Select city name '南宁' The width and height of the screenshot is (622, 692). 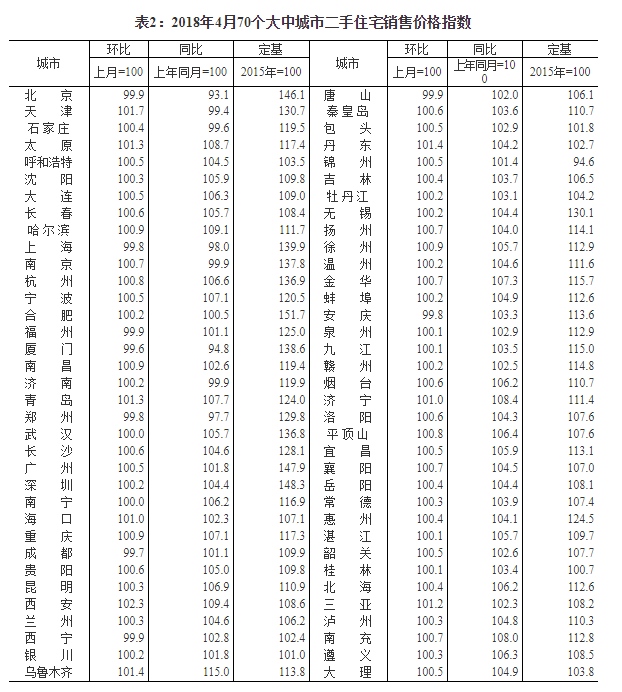pos(49,502)
